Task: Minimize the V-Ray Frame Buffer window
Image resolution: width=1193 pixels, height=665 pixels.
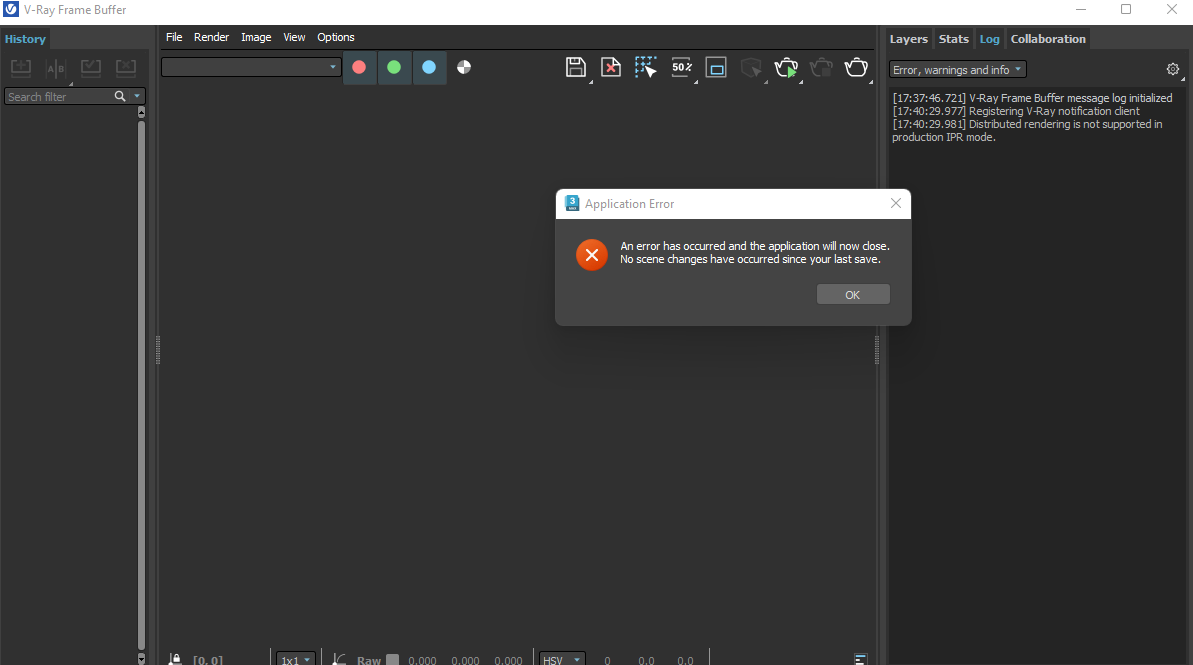Action: 1080,10
